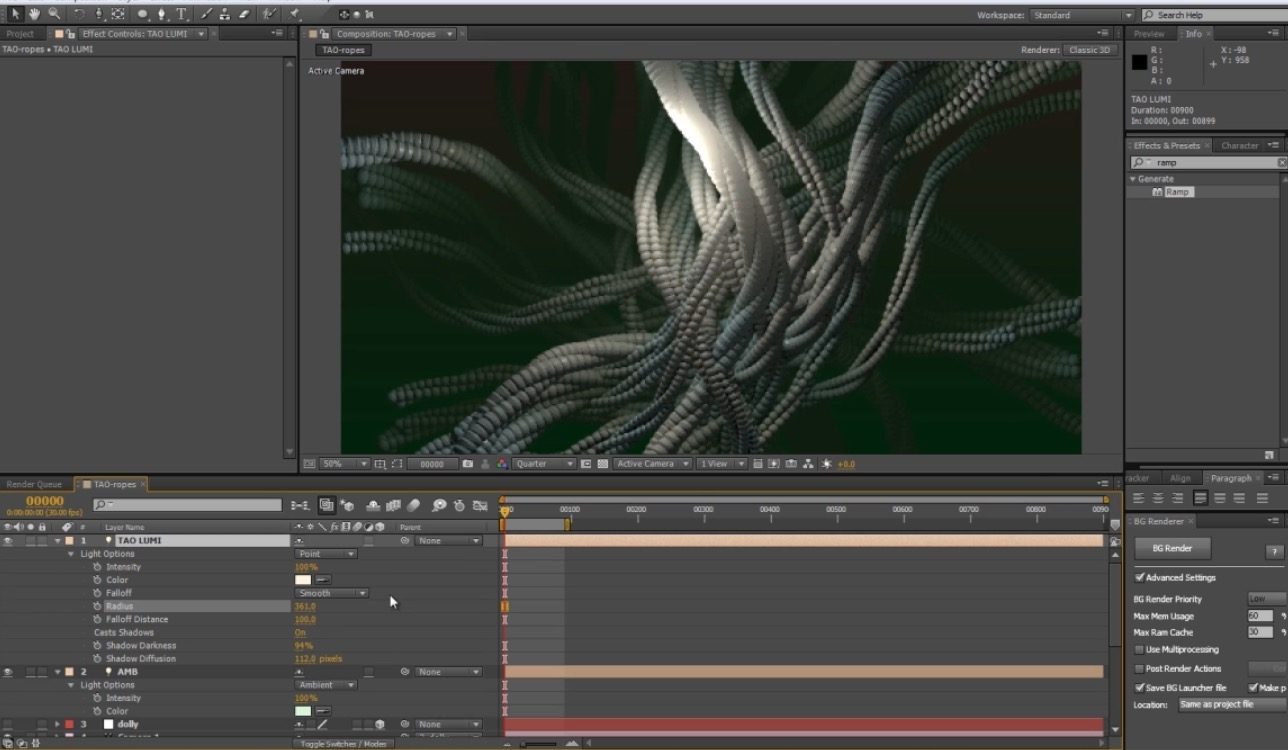
Task: Uncheck Advanced Settings in BG Renderer
Action: [x=1139, y=577]
